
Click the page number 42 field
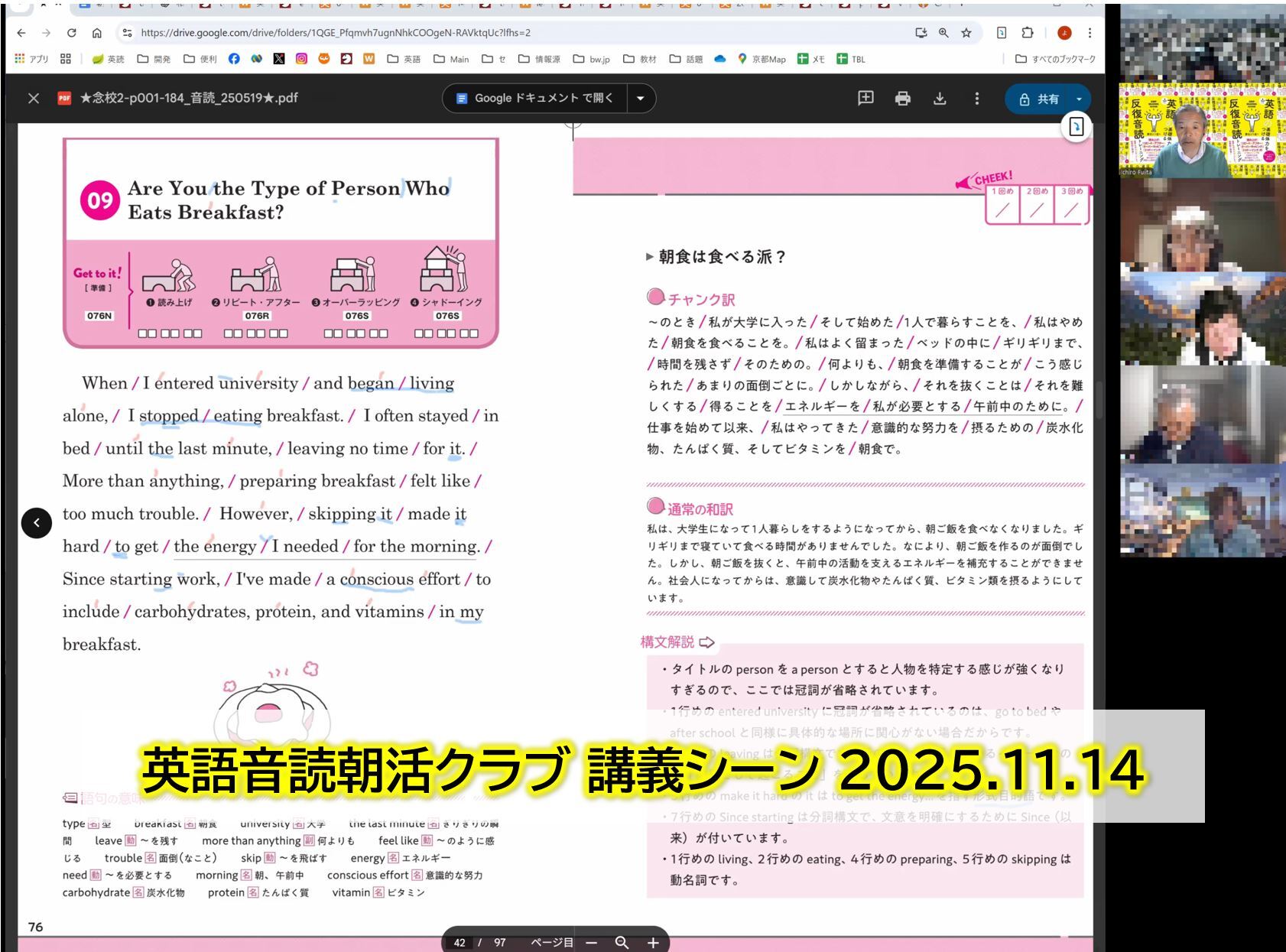point(460,943)
